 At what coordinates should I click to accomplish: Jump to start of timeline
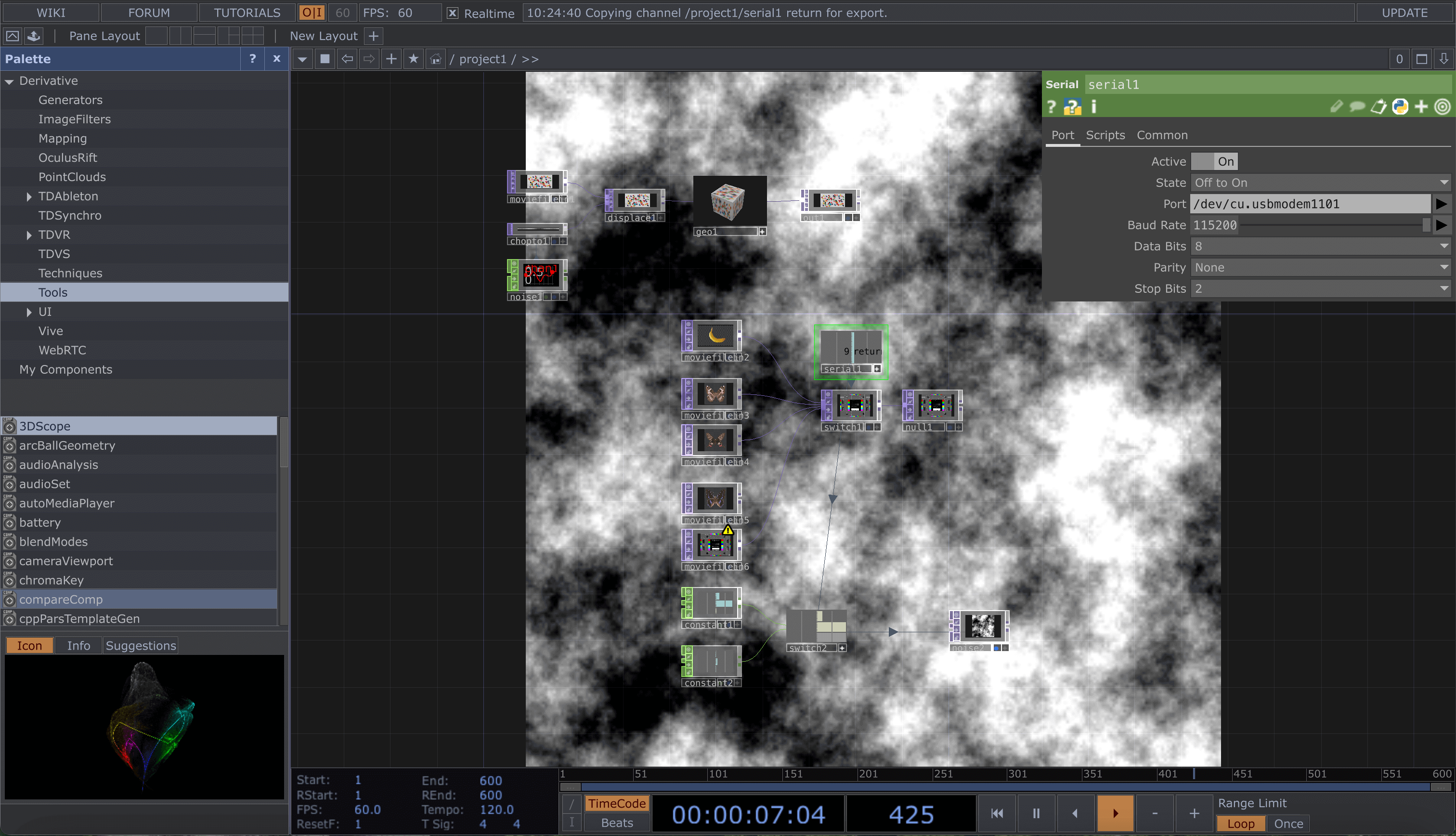(x=997, y=813)
